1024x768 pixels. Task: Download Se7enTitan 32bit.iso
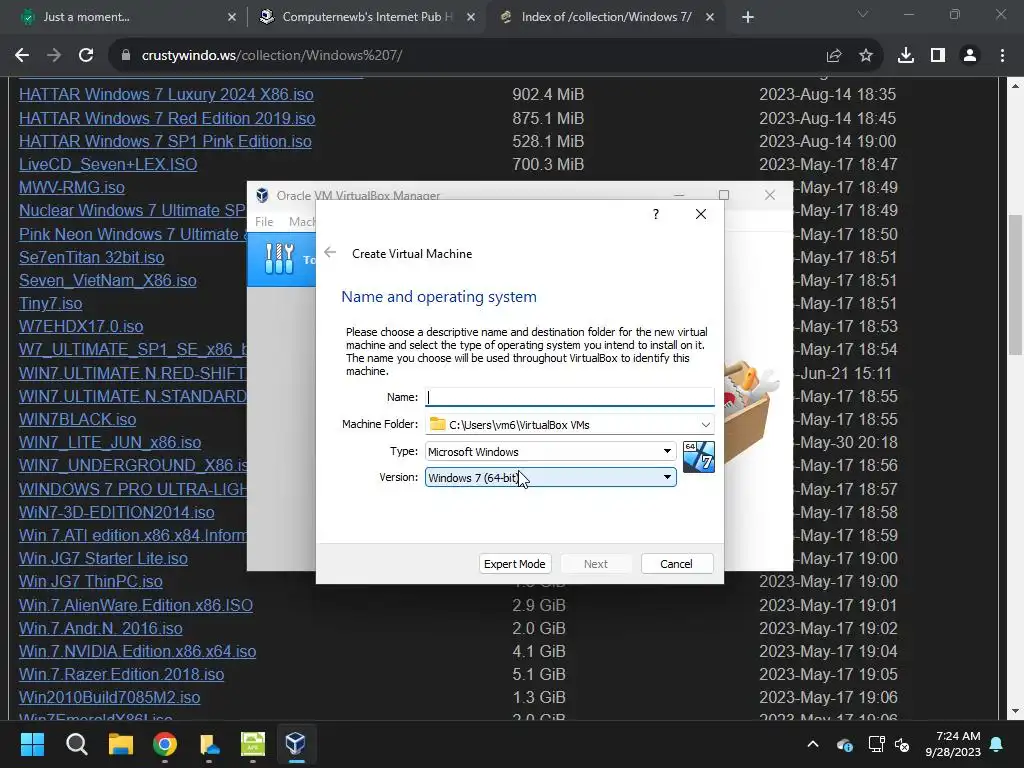pyautogui.click(x=91, y=257)
